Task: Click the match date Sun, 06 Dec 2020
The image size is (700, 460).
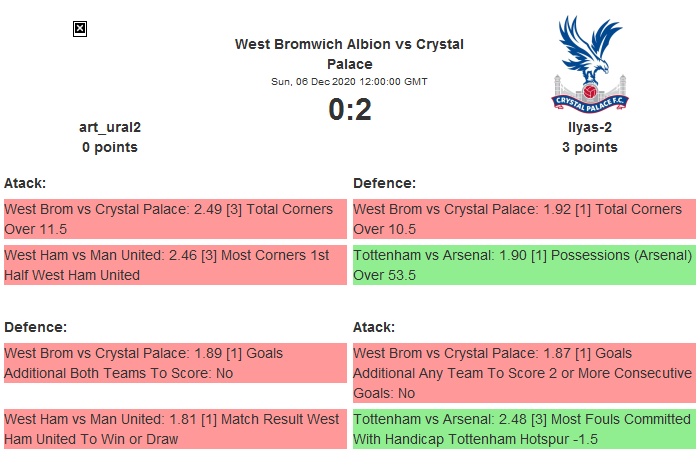Action: click(349, 81)
